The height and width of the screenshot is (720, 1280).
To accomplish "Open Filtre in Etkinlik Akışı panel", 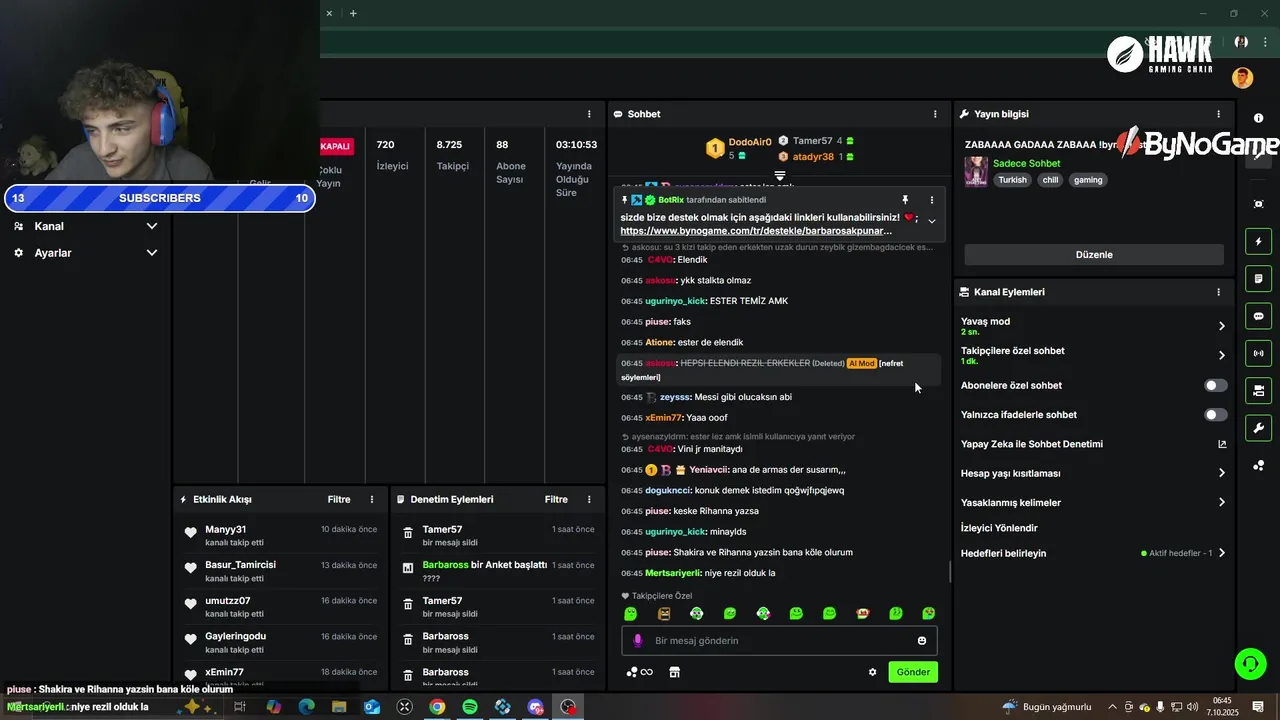I will pyautogui.click(x=339, y=499).
